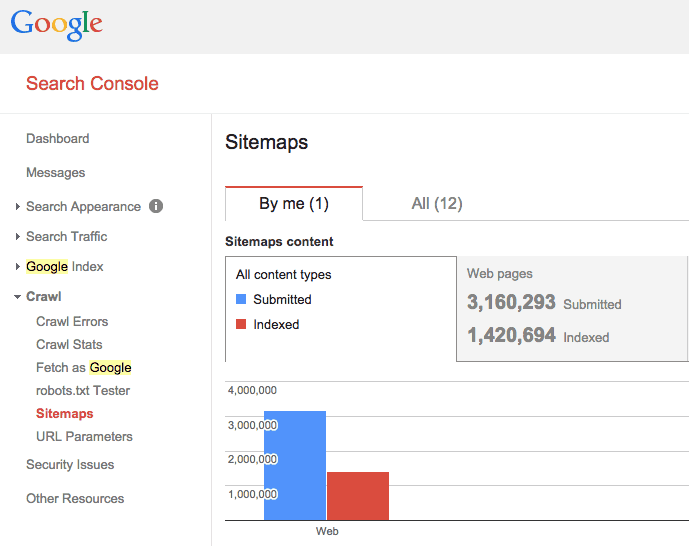This screenshot has height=546, width=689.
Task: Expand the Search Appearance section
Action: pos(18,206)
